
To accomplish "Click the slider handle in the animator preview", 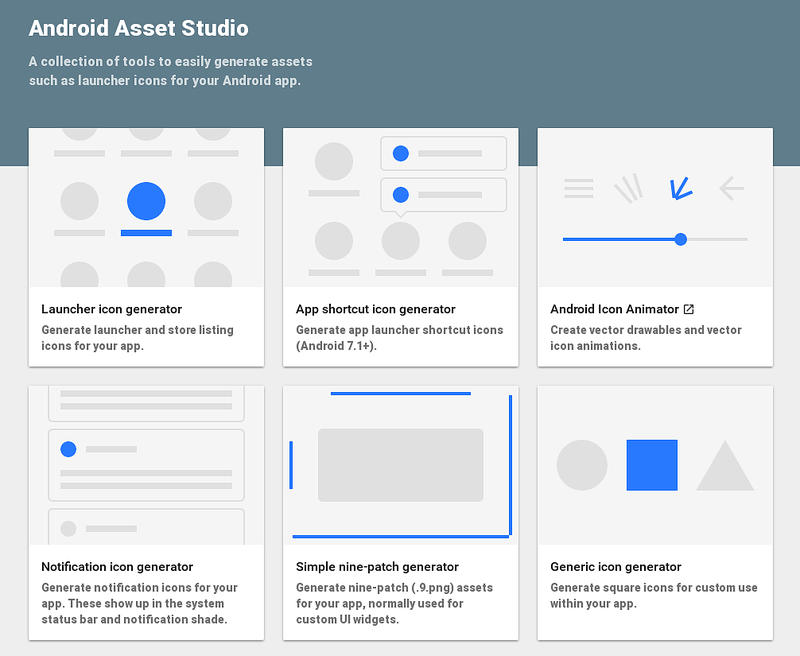I will [x=680, y=239].
